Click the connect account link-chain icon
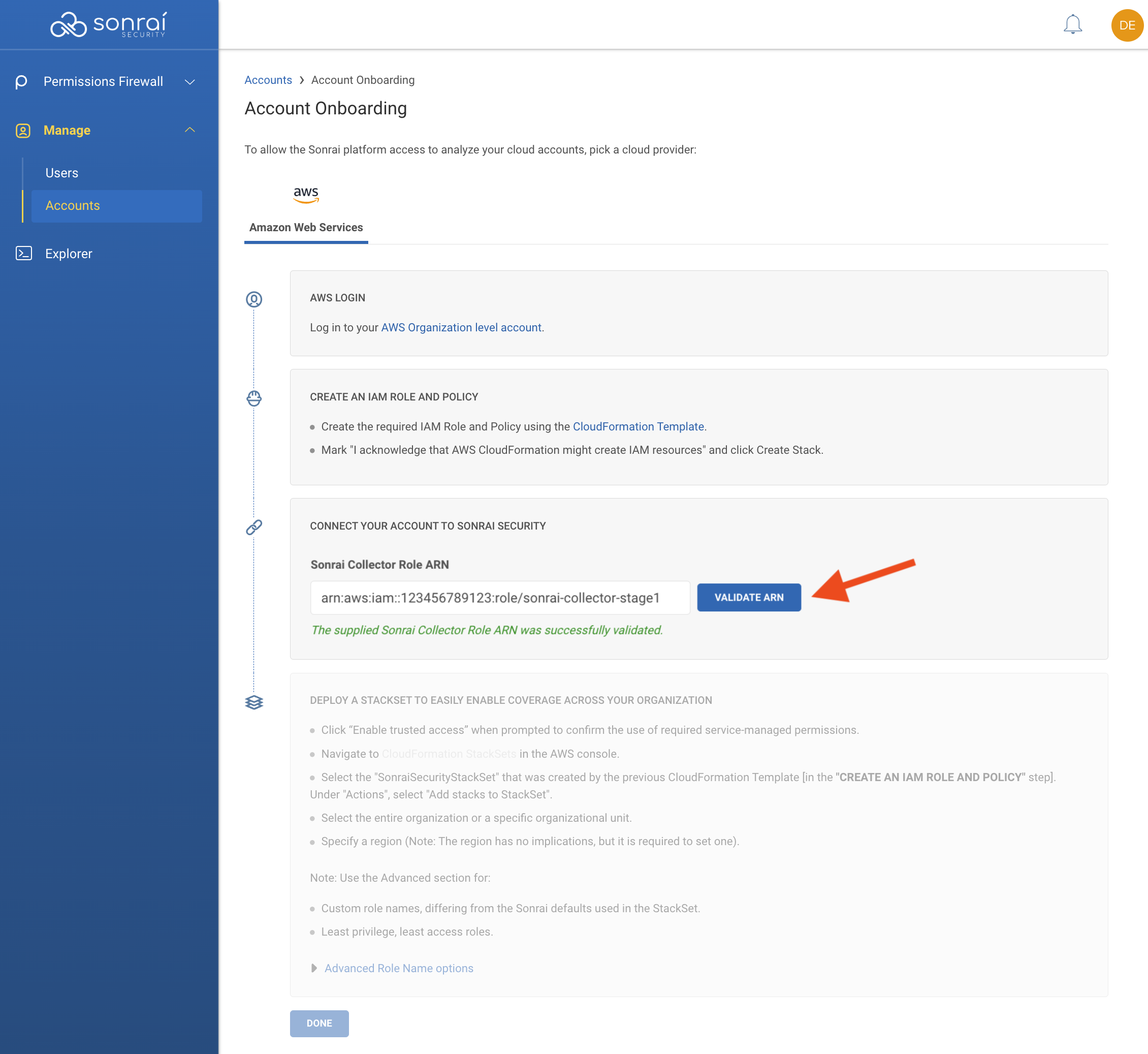This screenshot has height=1054, width=1148. point(253,527)
